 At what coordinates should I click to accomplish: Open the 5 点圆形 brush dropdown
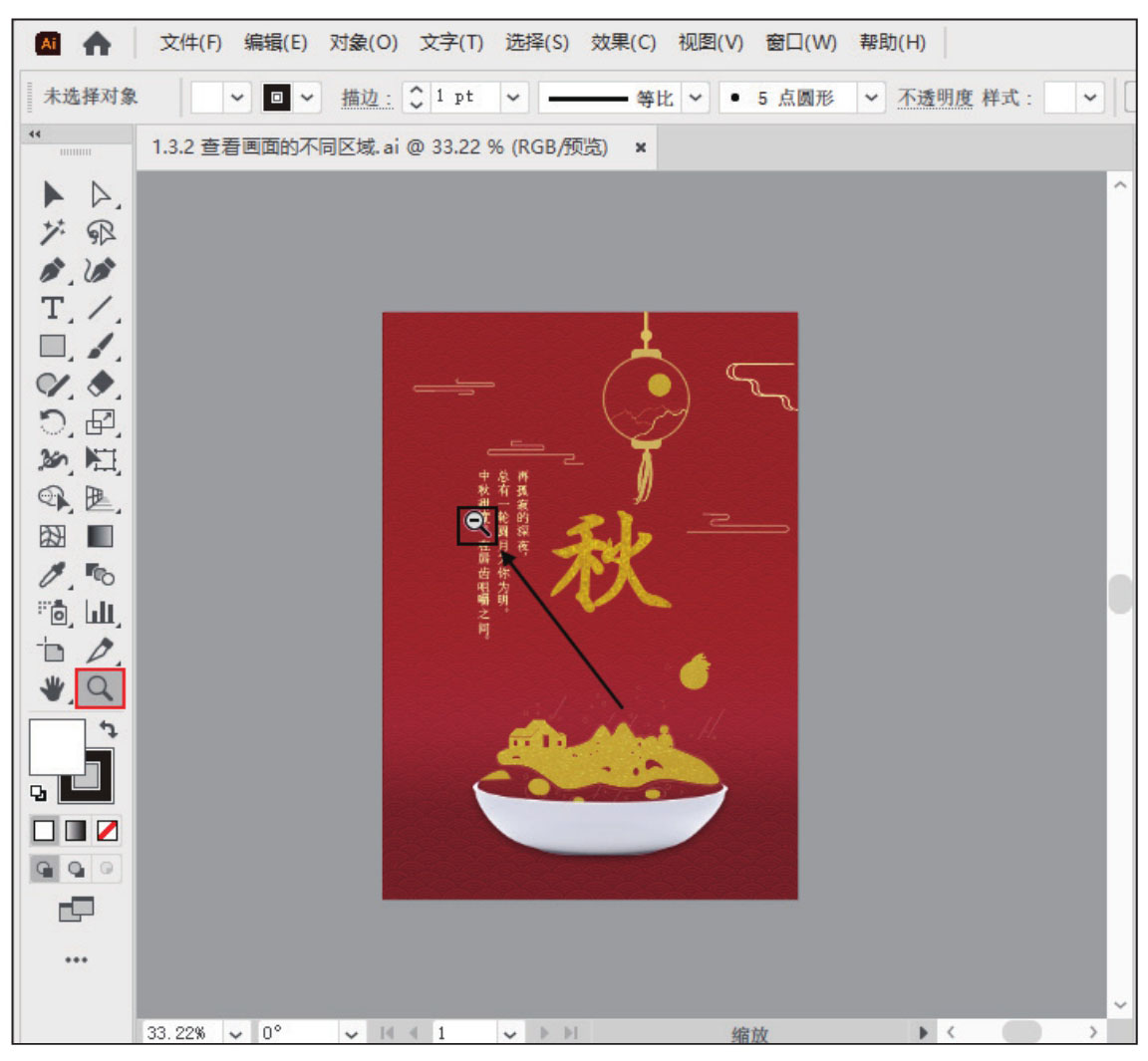click(871, 98)
